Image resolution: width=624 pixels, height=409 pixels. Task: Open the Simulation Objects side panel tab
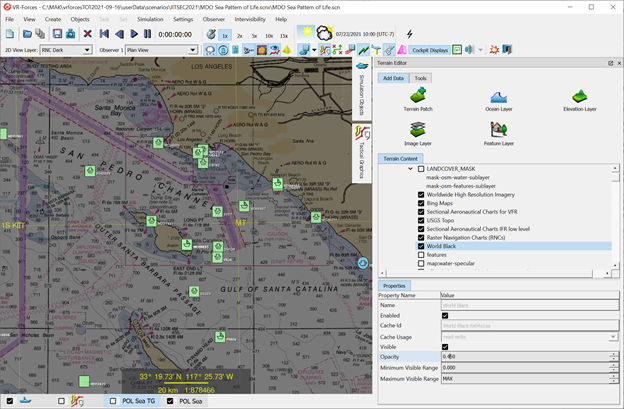coord(362,88)
